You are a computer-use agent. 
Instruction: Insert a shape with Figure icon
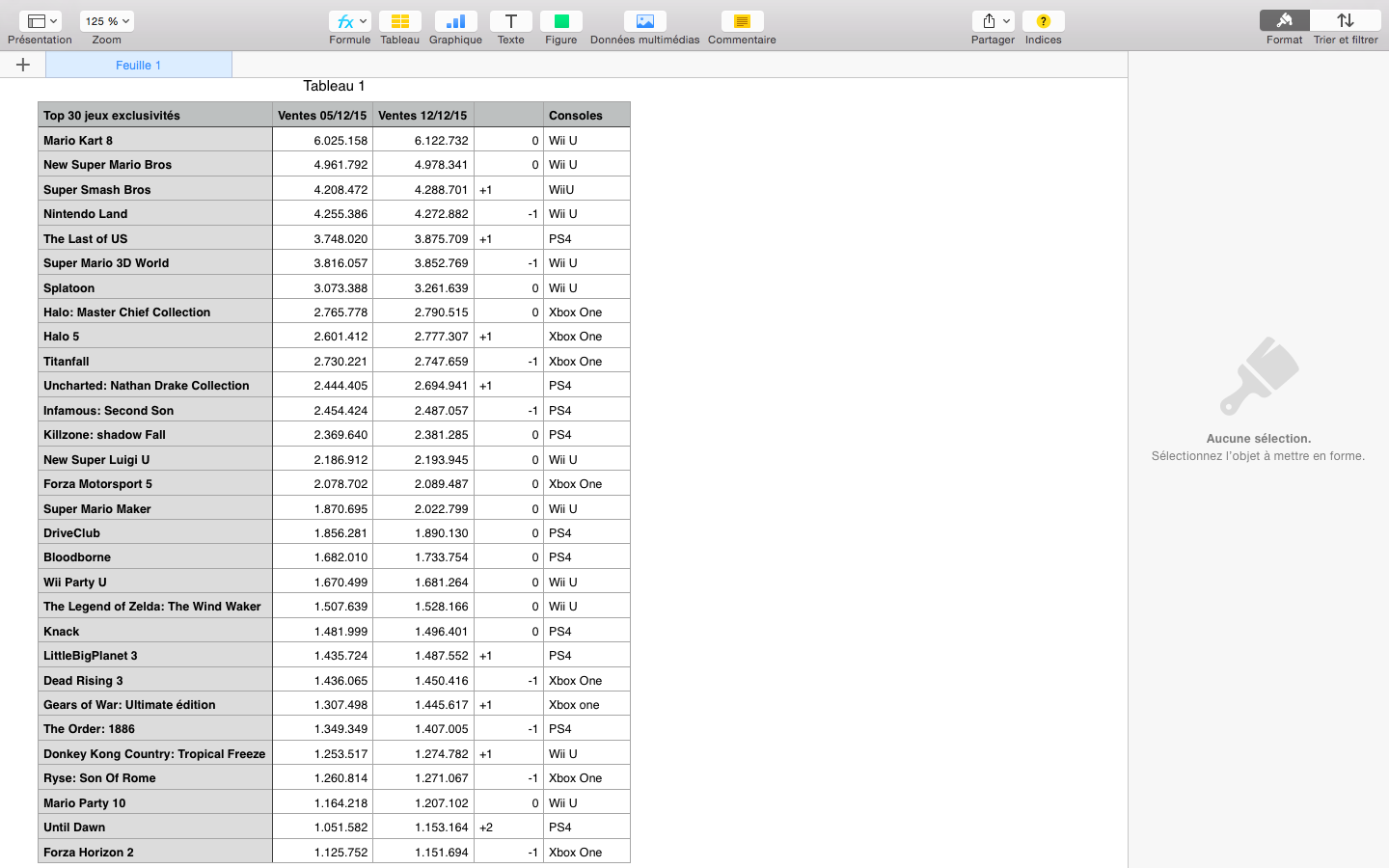pyautogui.click(x=560, y=21)
